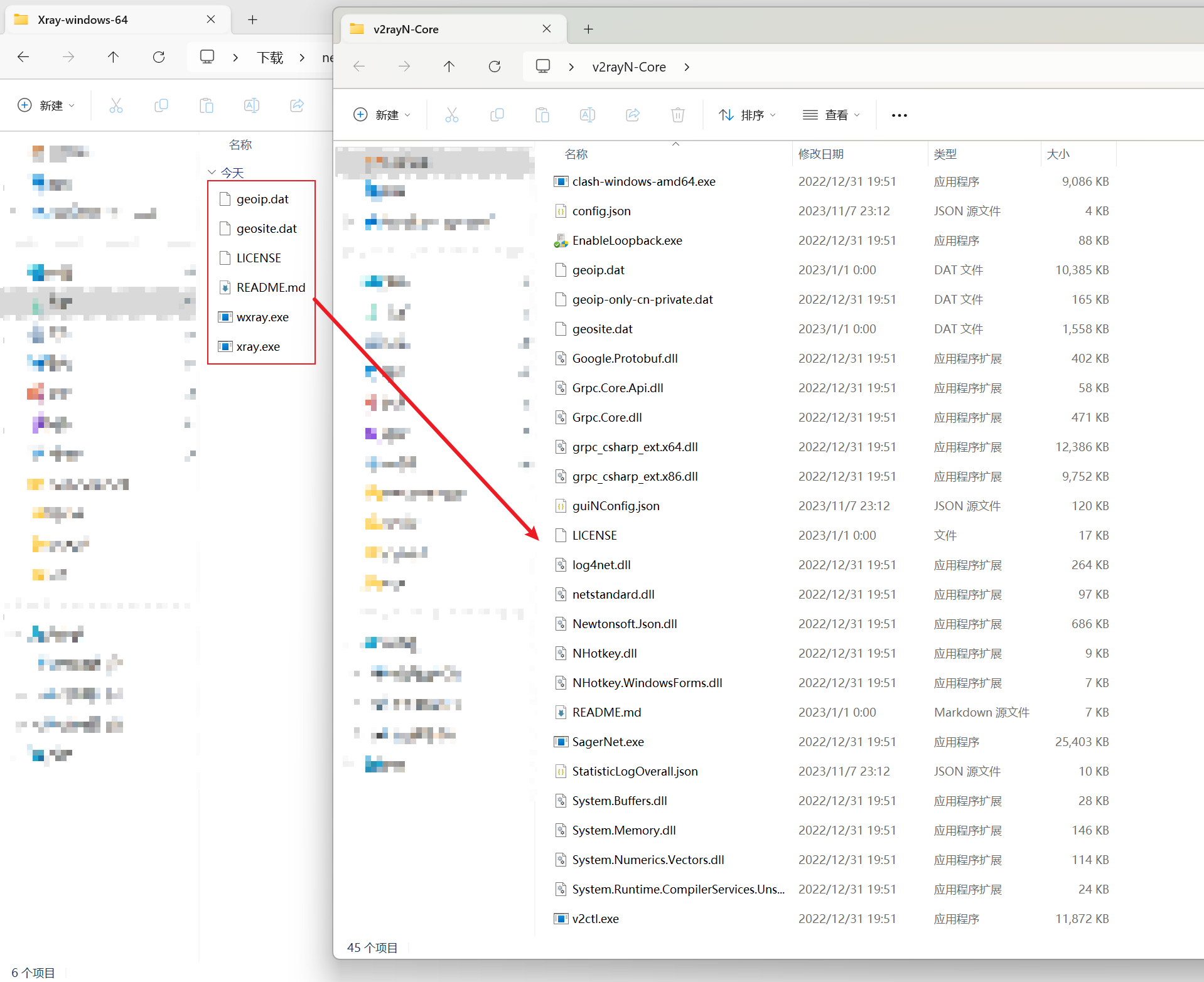Switch to the Xray-windows-64 tab

coord(117,19)
